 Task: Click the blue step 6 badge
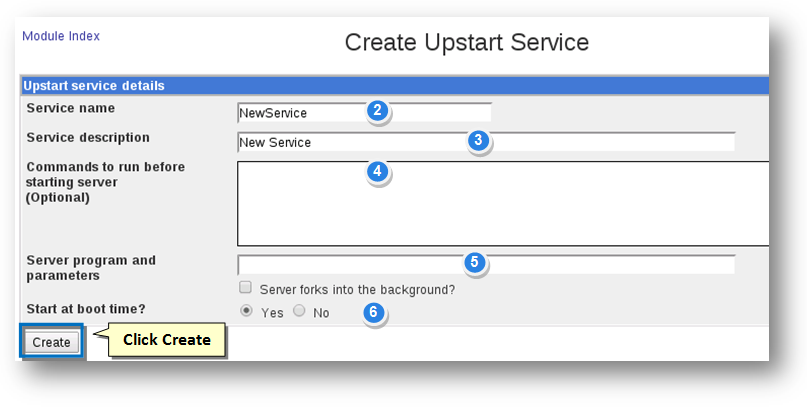tap(373, 313)
